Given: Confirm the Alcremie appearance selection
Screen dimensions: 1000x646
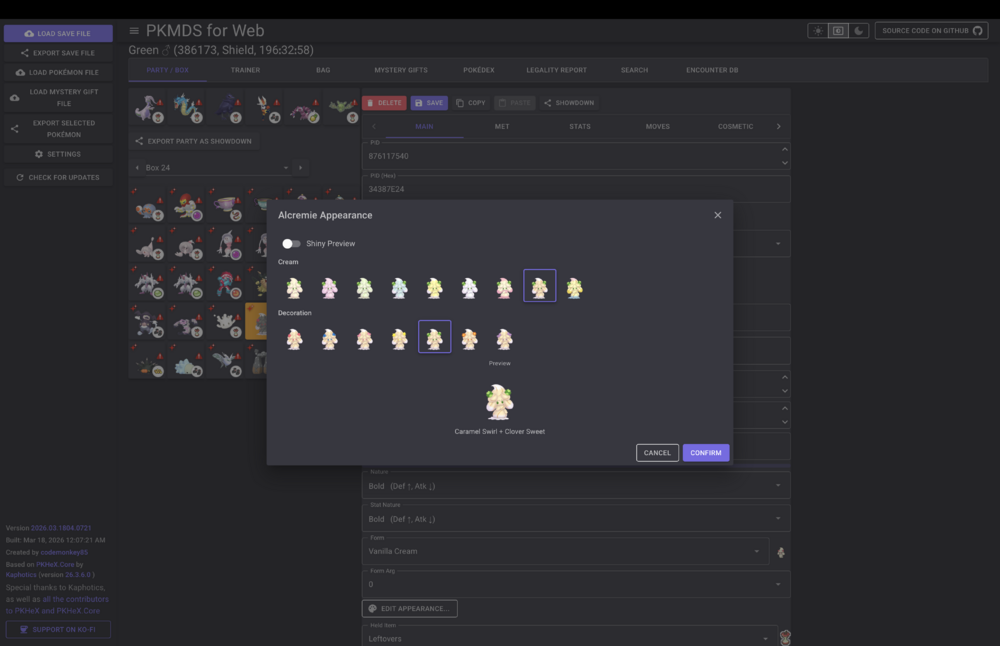Looking at the screenshot, I should [x=705, y=453].
